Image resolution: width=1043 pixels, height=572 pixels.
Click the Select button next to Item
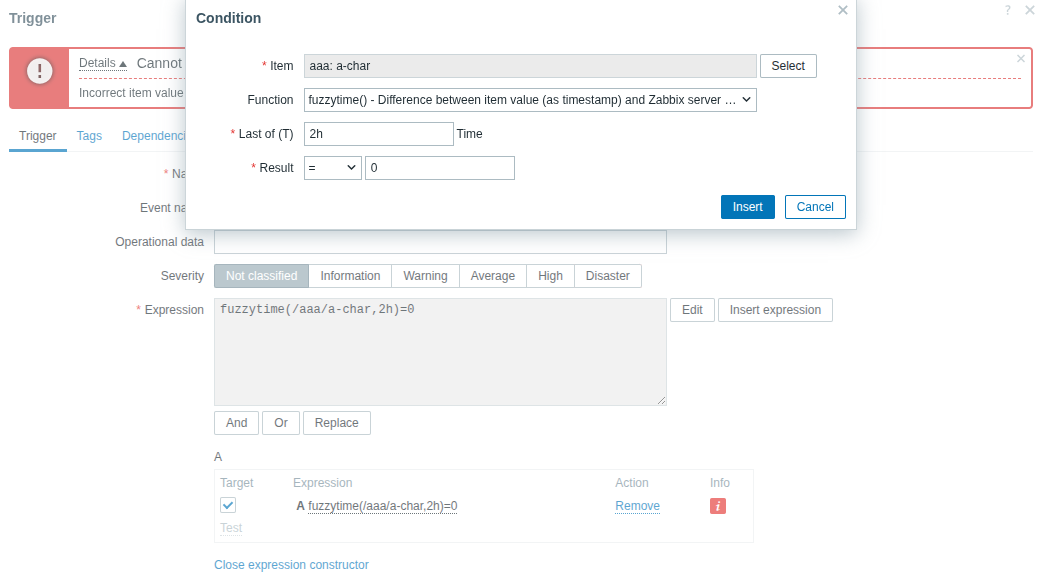tap(788, 66)
